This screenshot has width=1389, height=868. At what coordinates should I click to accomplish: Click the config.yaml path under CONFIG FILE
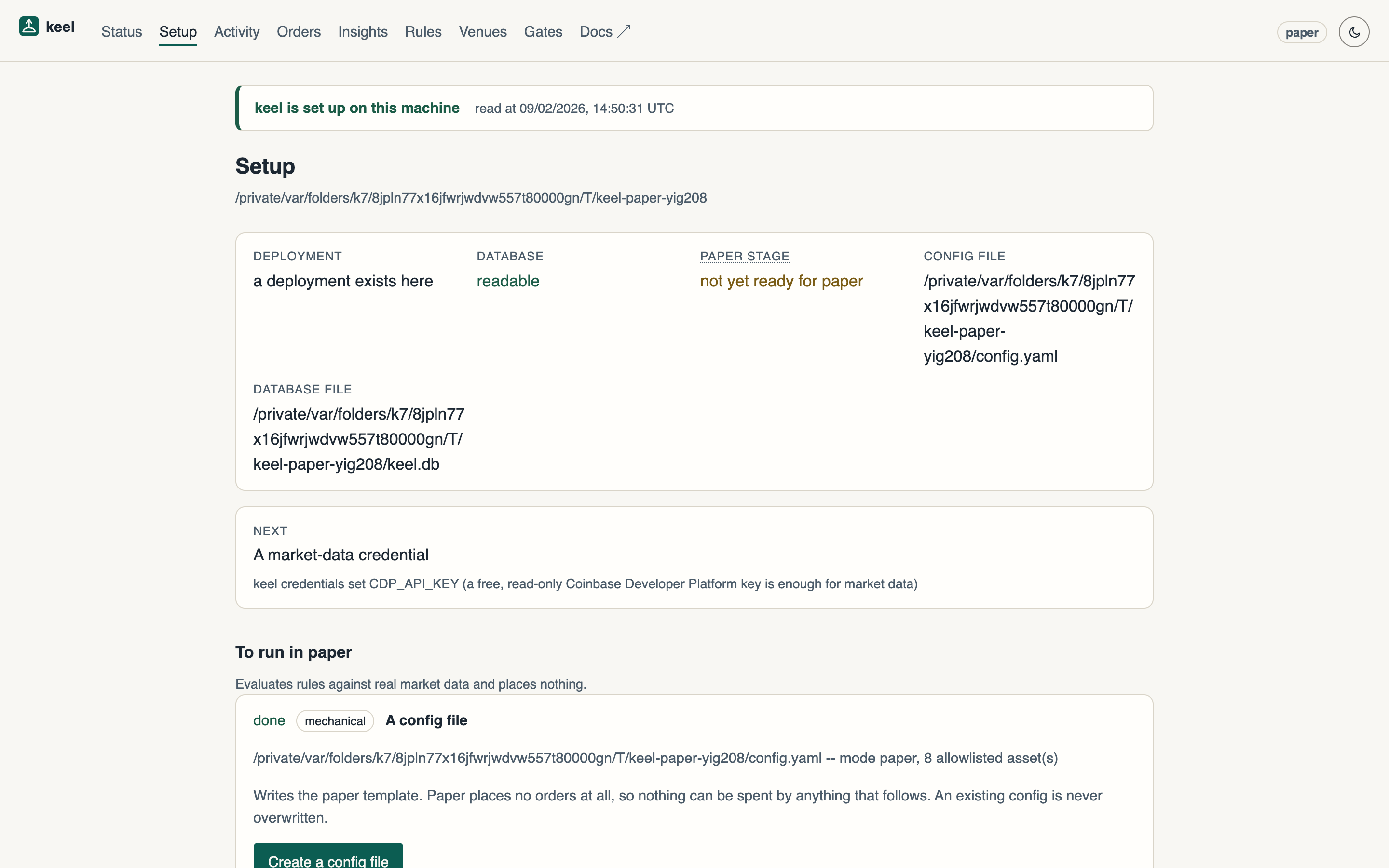[x=1029, y=319]
